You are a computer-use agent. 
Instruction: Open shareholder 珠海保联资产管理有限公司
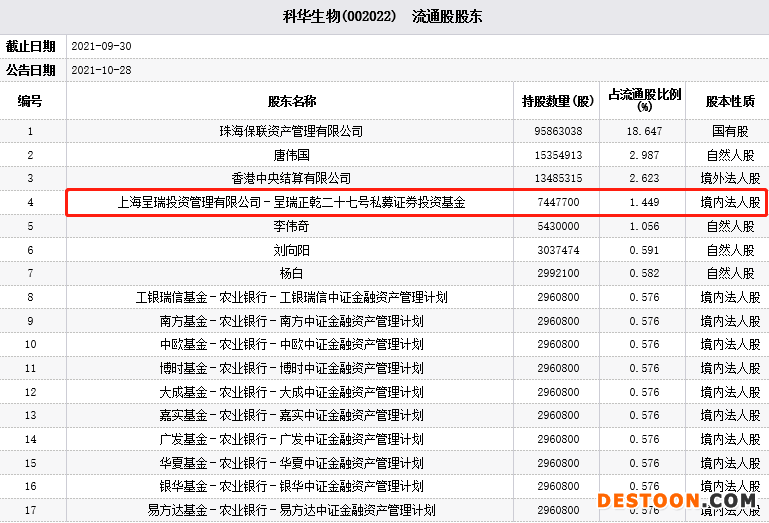click(291, 131)
